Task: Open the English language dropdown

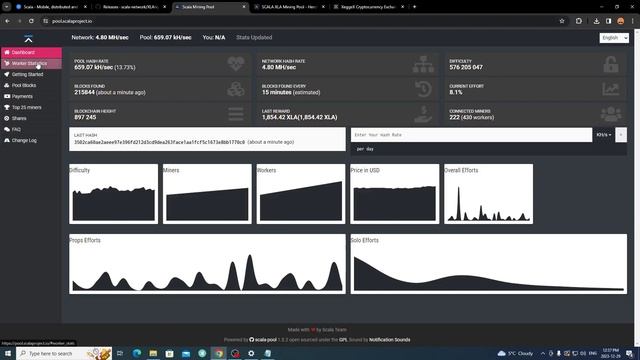Action: [614, 38]
